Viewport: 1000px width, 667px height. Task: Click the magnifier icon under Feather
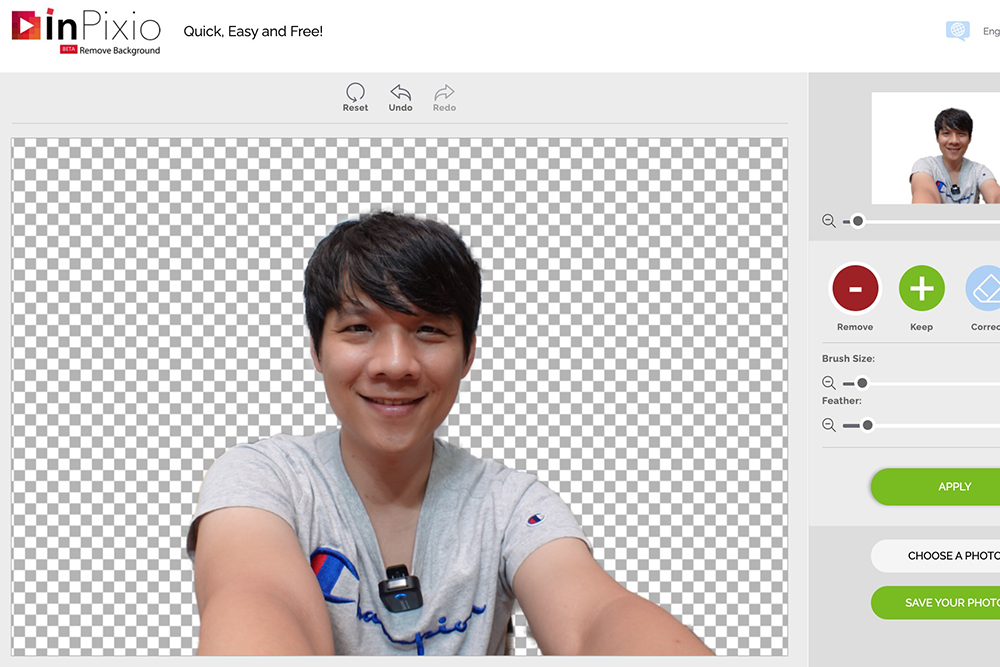(x=828, y=425)
